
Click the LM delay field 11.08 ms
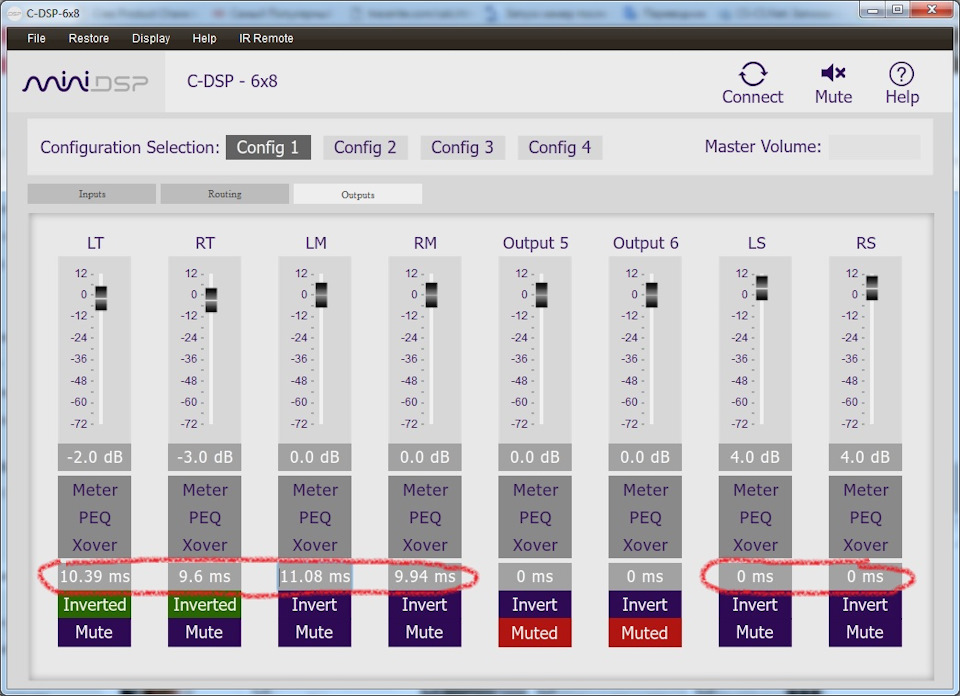(x=315, y=577)
